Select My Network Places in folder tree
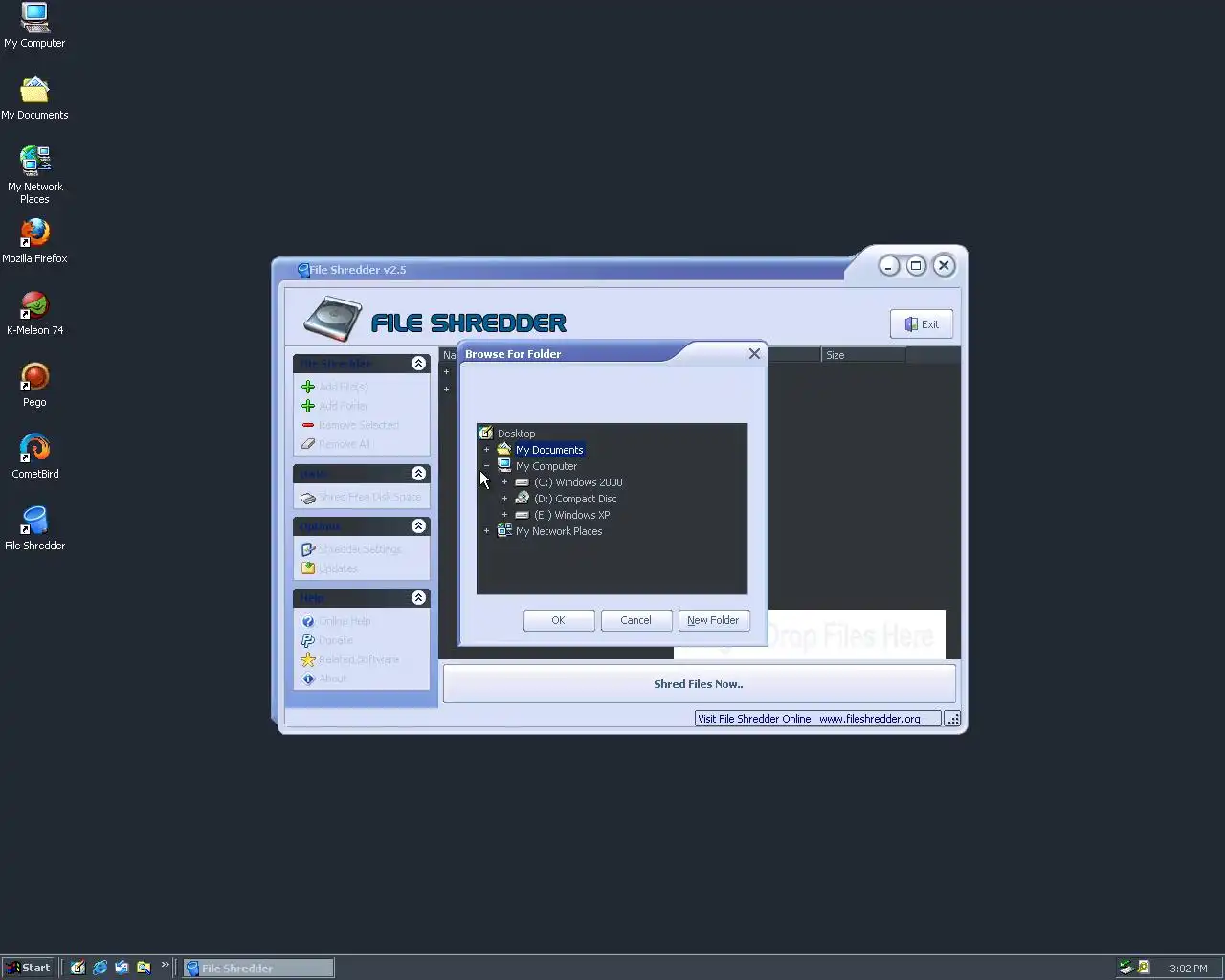The image size is (1225, 980). (559, 531)
